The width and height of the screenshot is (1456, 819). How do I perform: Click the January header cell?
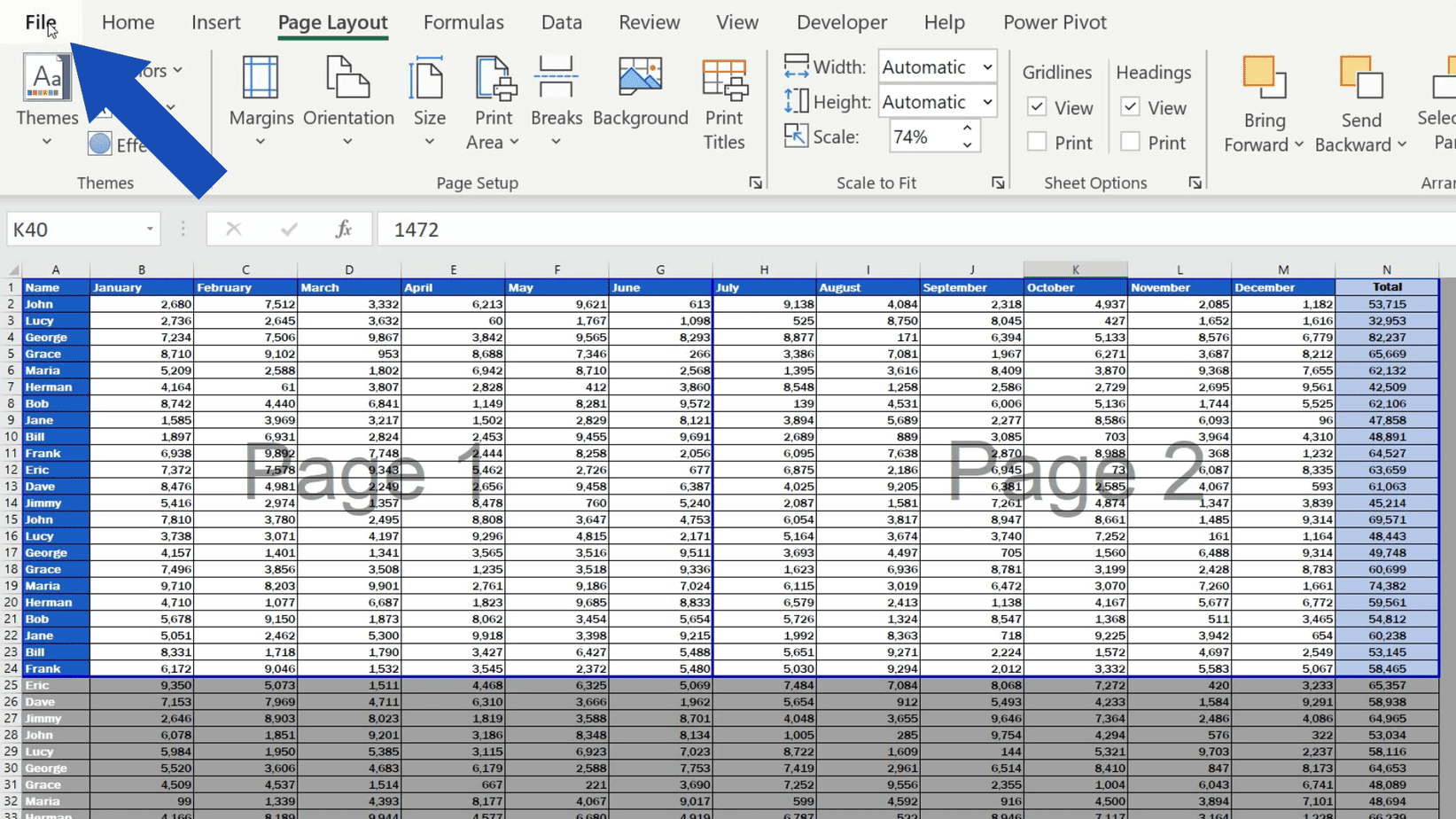[x=141, y=287]
